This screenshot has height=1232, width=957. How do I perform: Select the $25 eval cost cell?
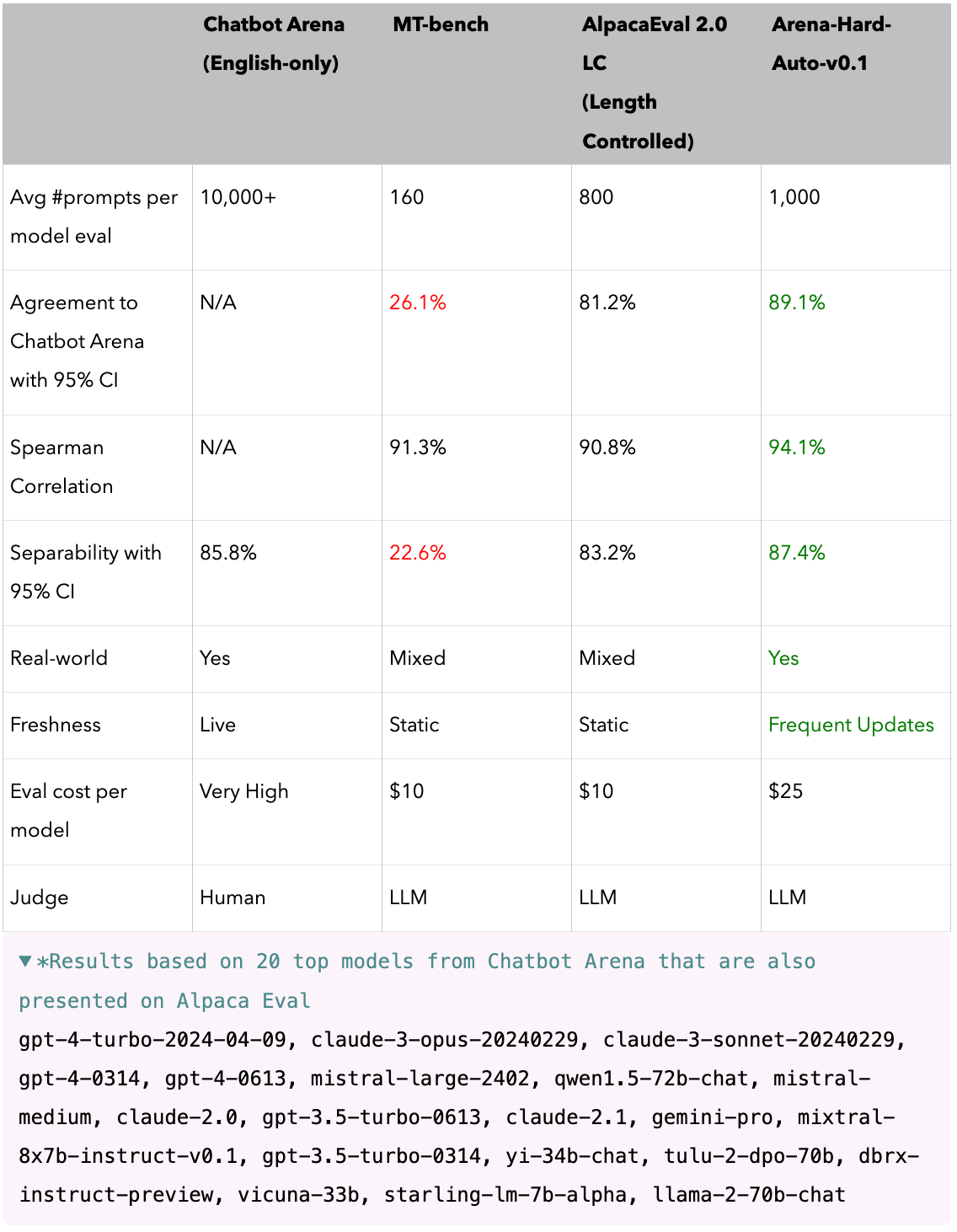(786, 791)
